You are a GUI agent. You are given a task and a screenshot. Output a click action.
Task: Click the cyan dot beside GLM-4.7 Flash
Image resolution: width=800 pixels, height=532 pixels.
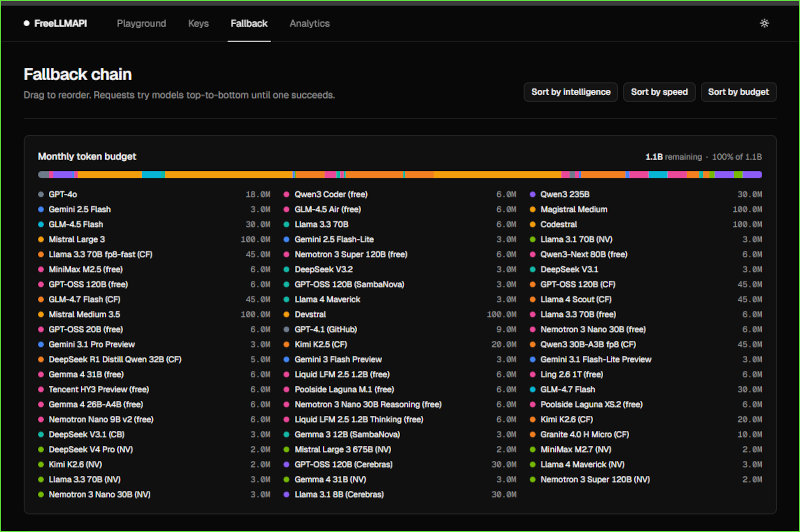[x=533, y=390]
